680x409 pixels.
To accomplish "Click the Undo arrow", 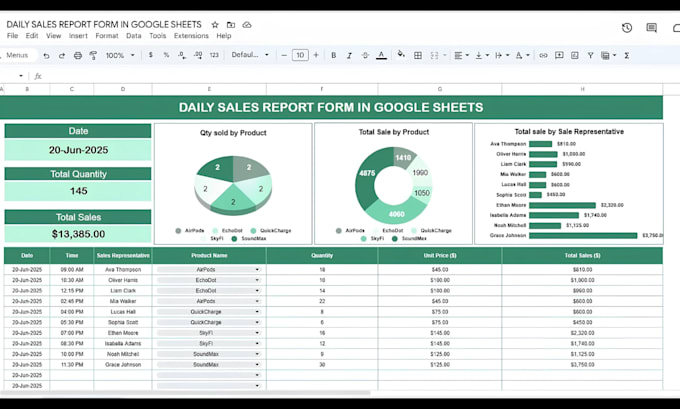I will click(46, 56).
